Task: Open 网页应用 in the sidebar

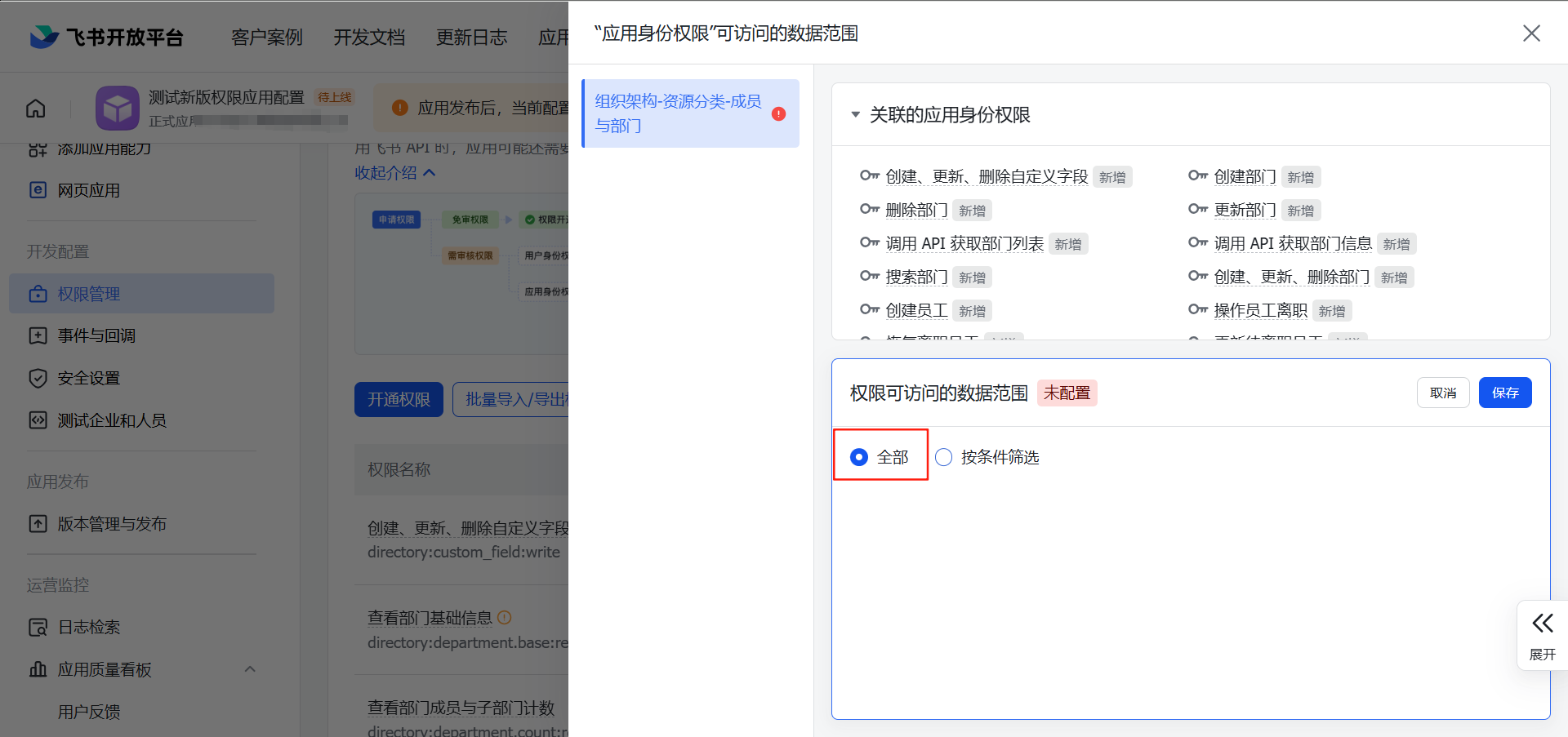Action: (x=89, y=190)
